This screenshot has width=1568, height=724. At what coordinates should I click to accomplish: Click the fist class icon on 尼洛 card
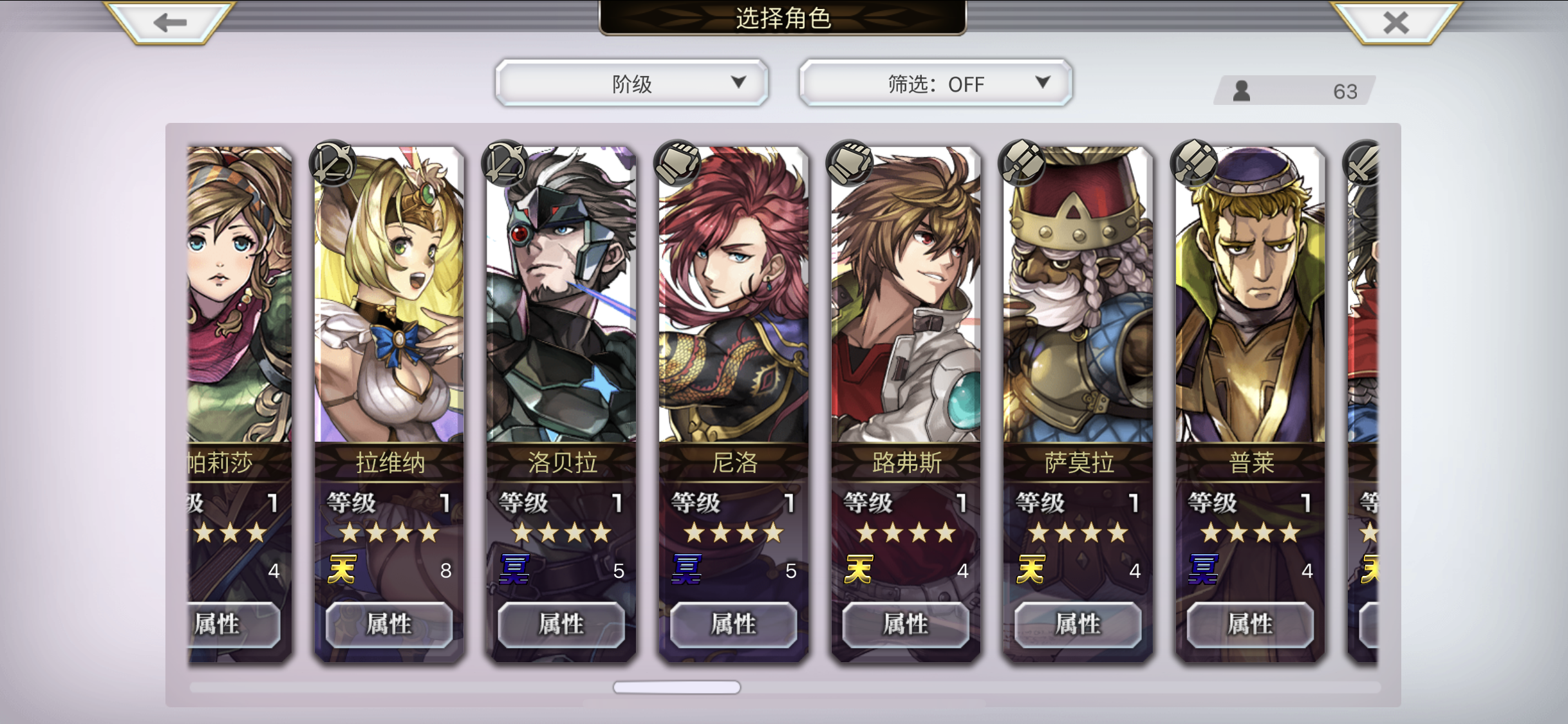pos(677,163)
